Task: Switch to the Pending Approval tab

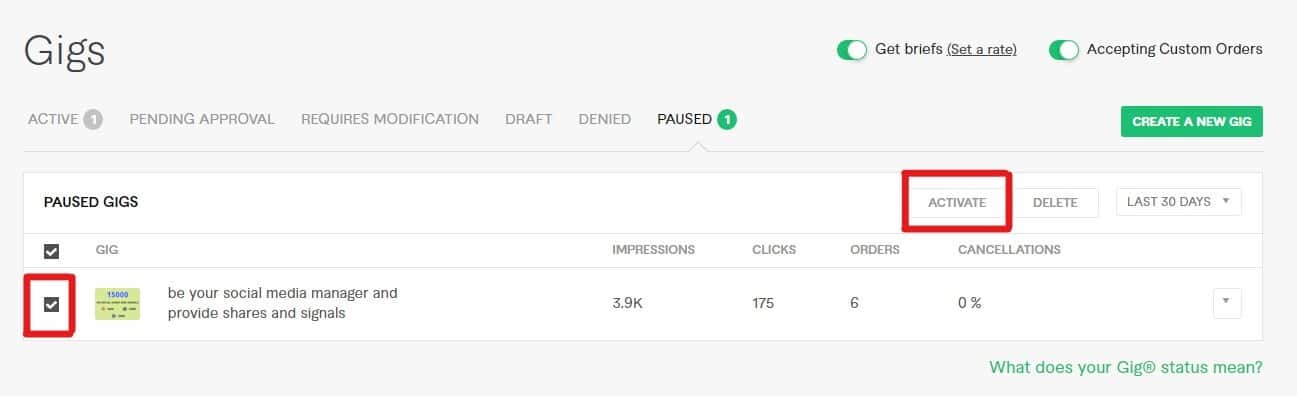Action: coord(202,119)
